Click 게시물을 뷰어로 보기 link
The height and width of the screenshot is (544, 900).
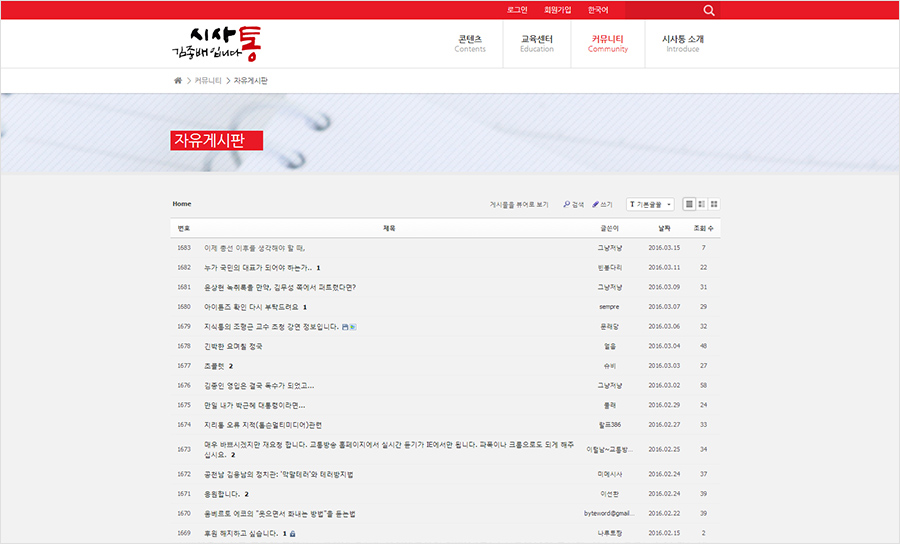pyautogui.click(x=519, y=204)
